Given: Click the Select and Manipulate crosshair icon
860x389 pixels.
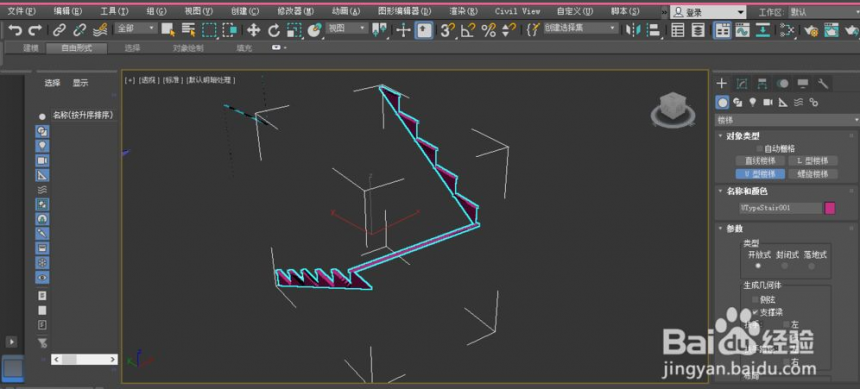Looking at the screenshot, I should tap(403, 30).
